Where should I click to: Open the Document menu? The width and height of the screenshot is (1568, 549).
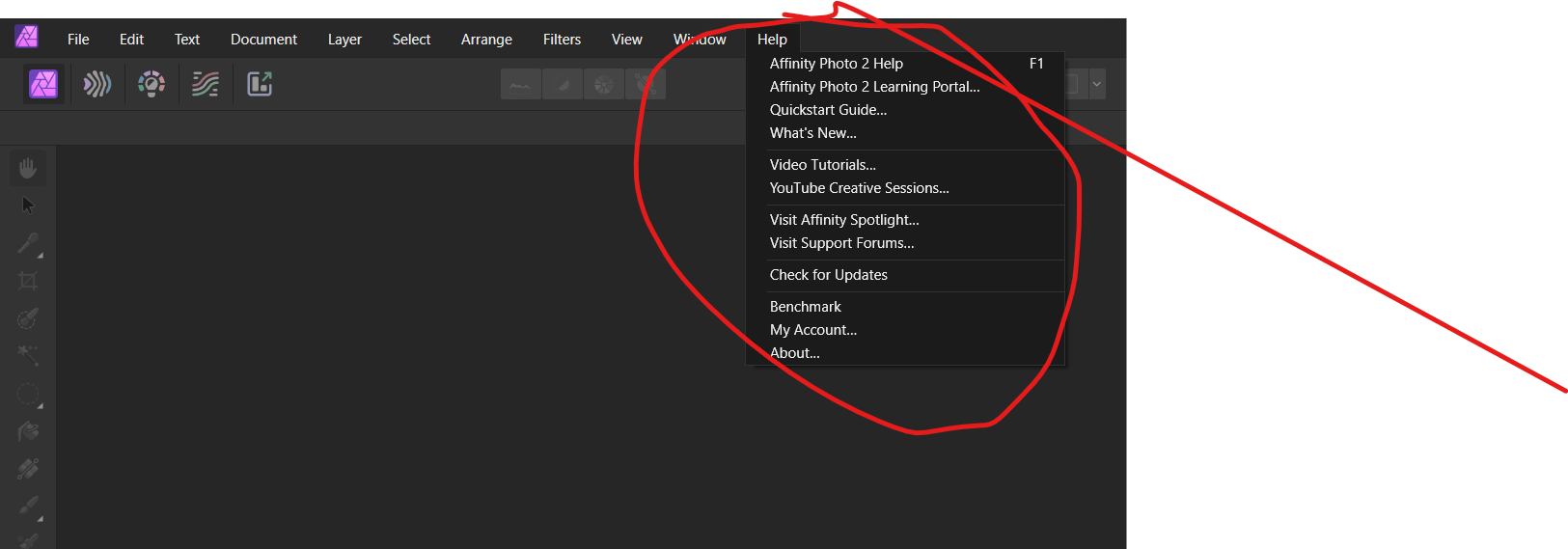coord(263,40)
